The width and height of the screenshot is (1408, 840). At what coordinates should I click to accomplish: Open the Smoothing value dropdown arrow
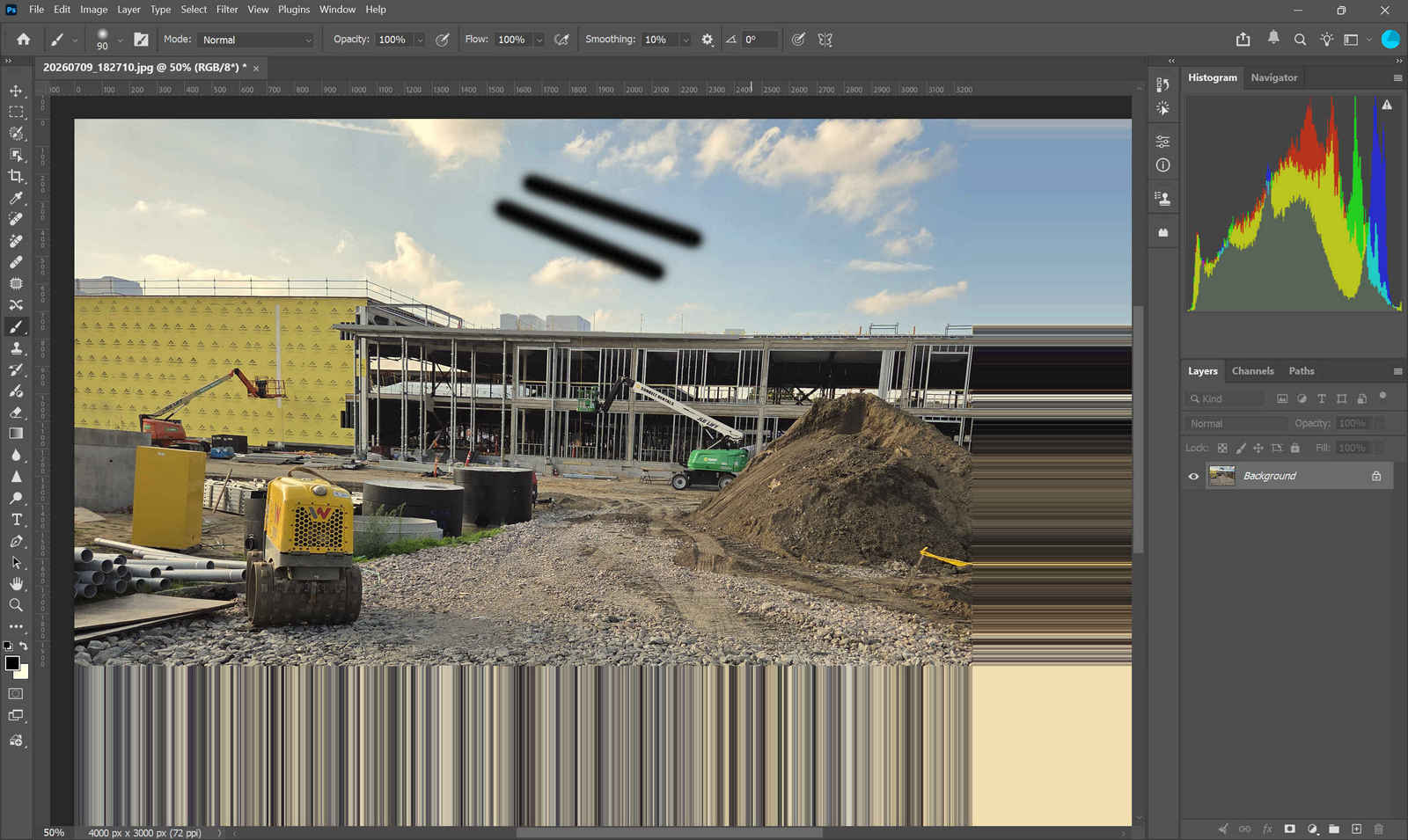(x=686, y=40)
